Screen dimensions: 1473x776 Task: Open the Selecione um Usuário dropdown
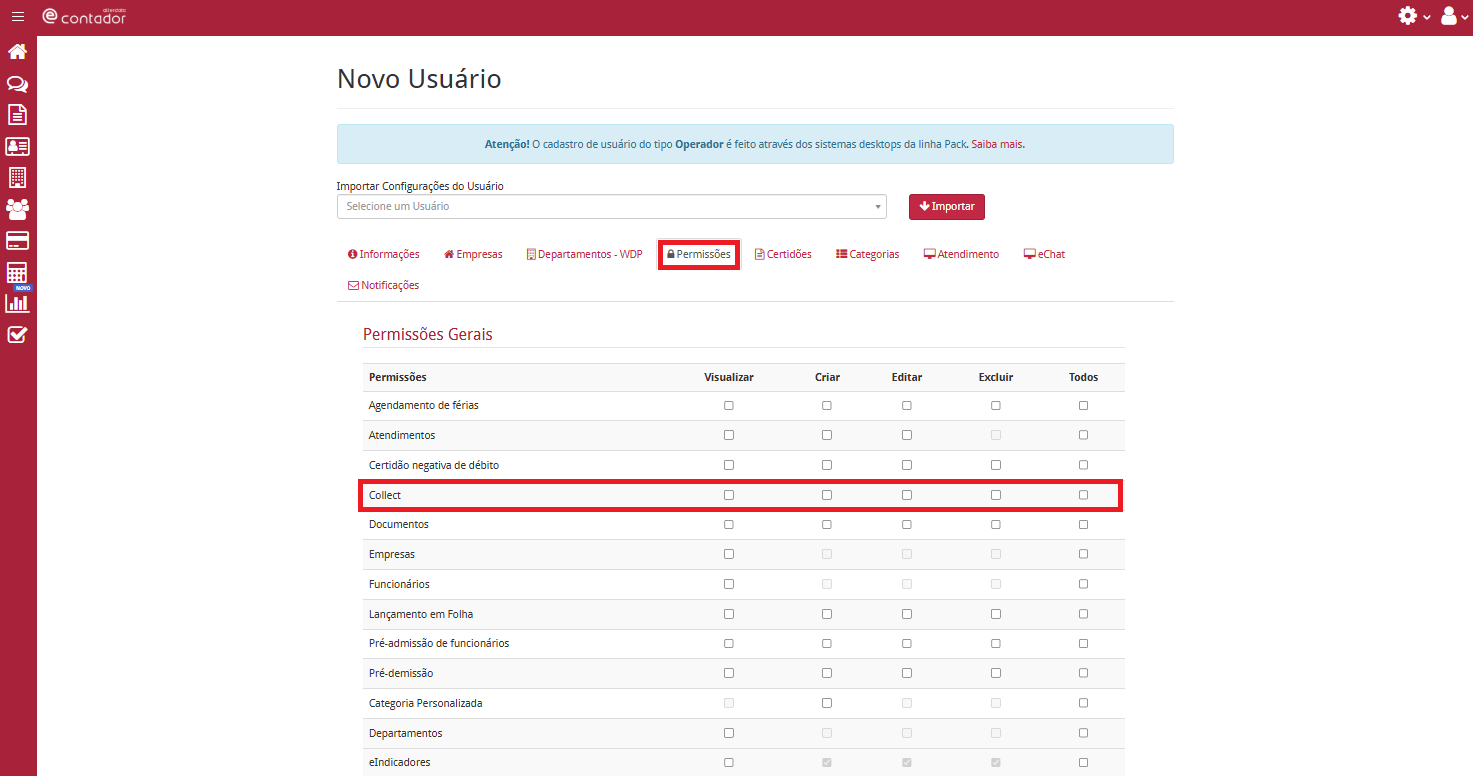coord(611,206)
